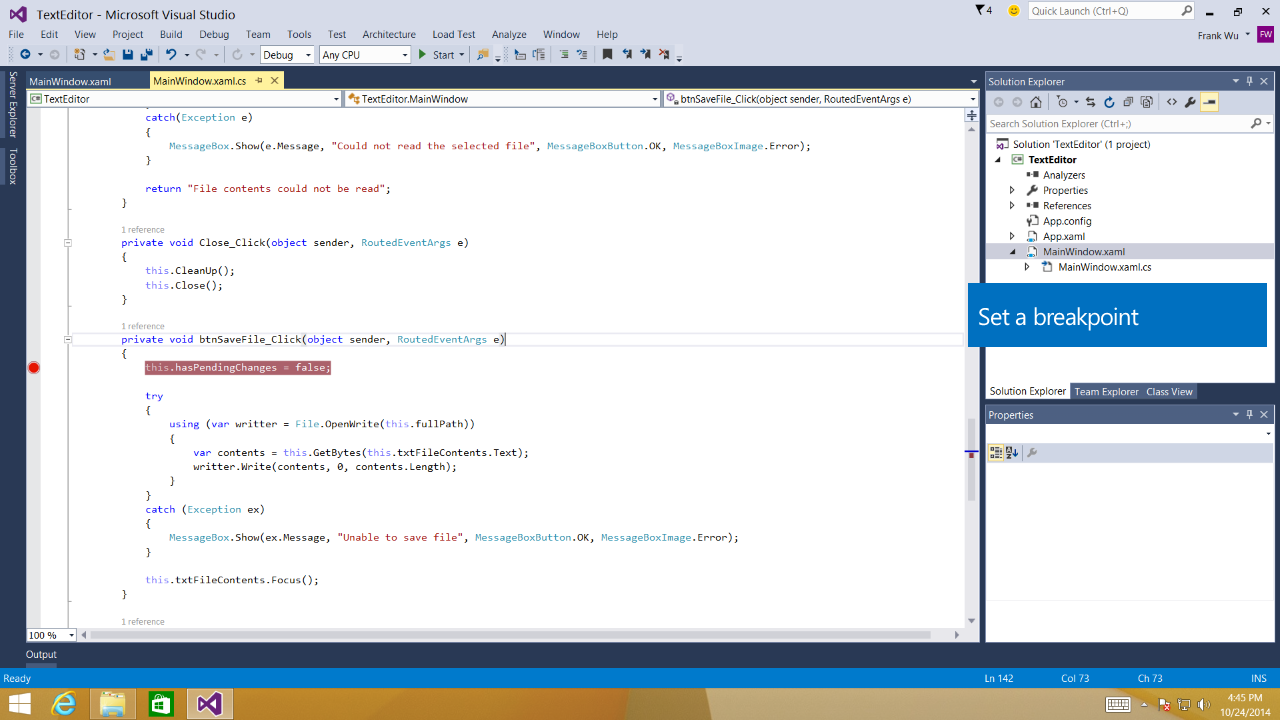Collapse the Close_Click method outline

pos(68,242)
